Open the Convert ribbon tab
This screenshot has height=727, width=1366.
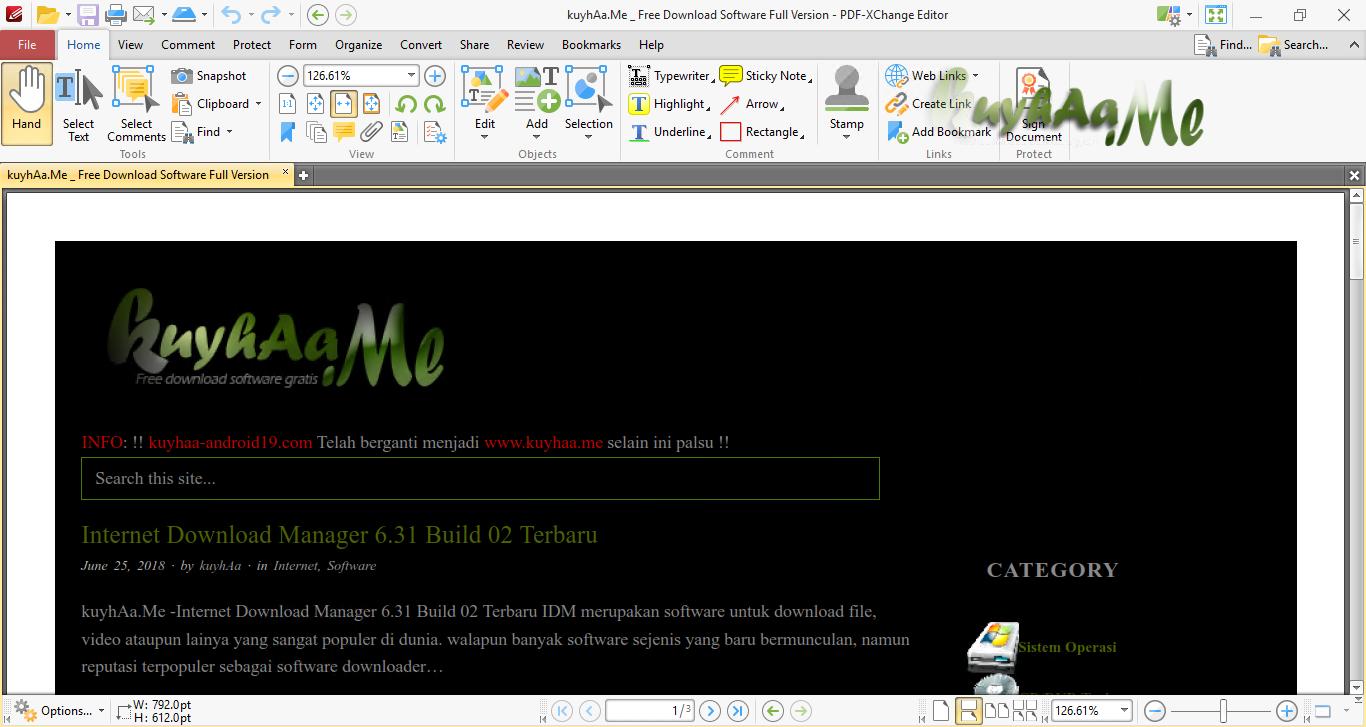(421, 45)
